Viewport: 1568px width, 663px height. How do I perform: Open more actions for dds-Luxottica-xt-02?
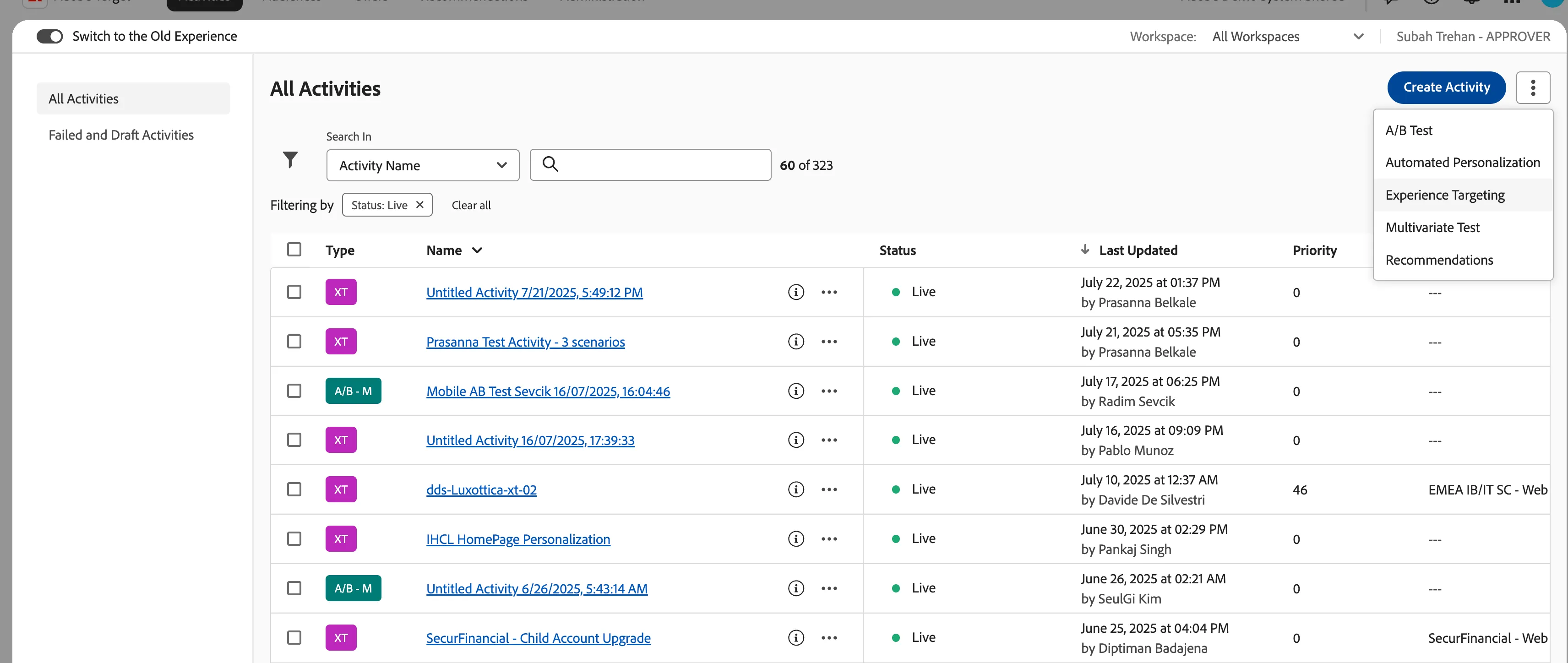(829, 489)
